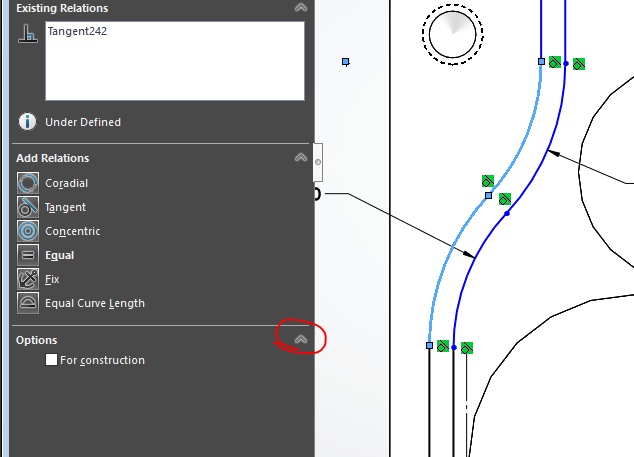
Task: Select bottom endpoint of light-blue arc
Action: pos(429,345)
